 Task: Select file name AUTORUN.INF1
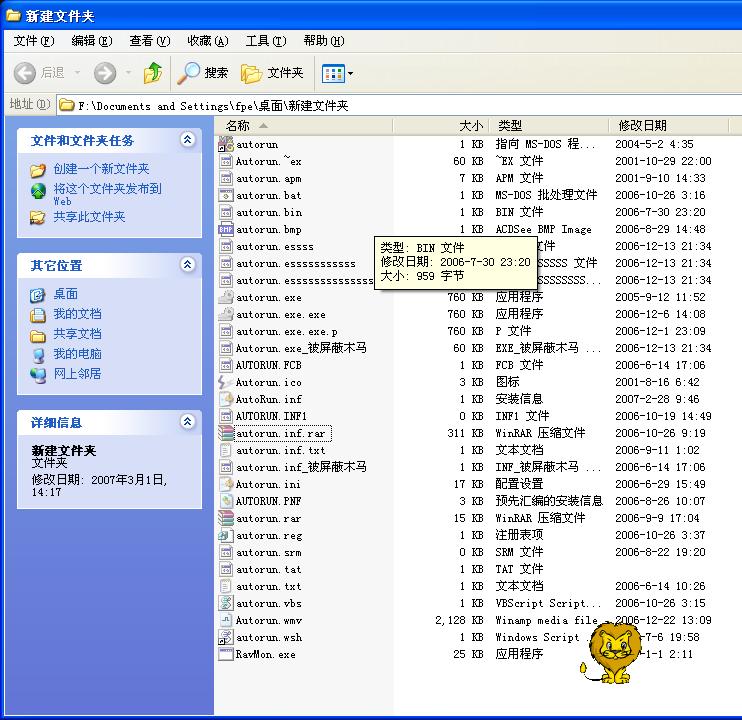(271, 416)
